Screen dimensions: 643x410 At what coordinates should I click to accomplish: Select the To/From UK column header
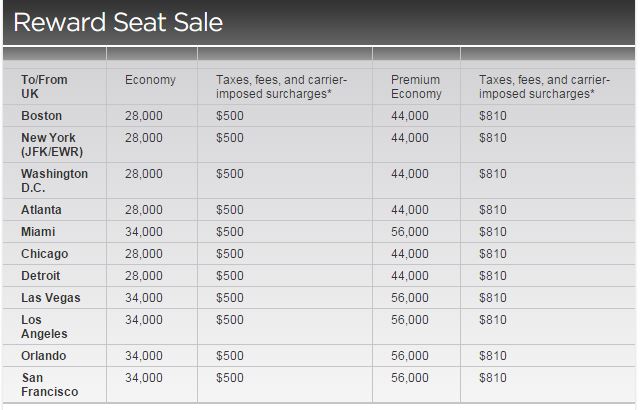pyautogui.click(x=44, y=86)
